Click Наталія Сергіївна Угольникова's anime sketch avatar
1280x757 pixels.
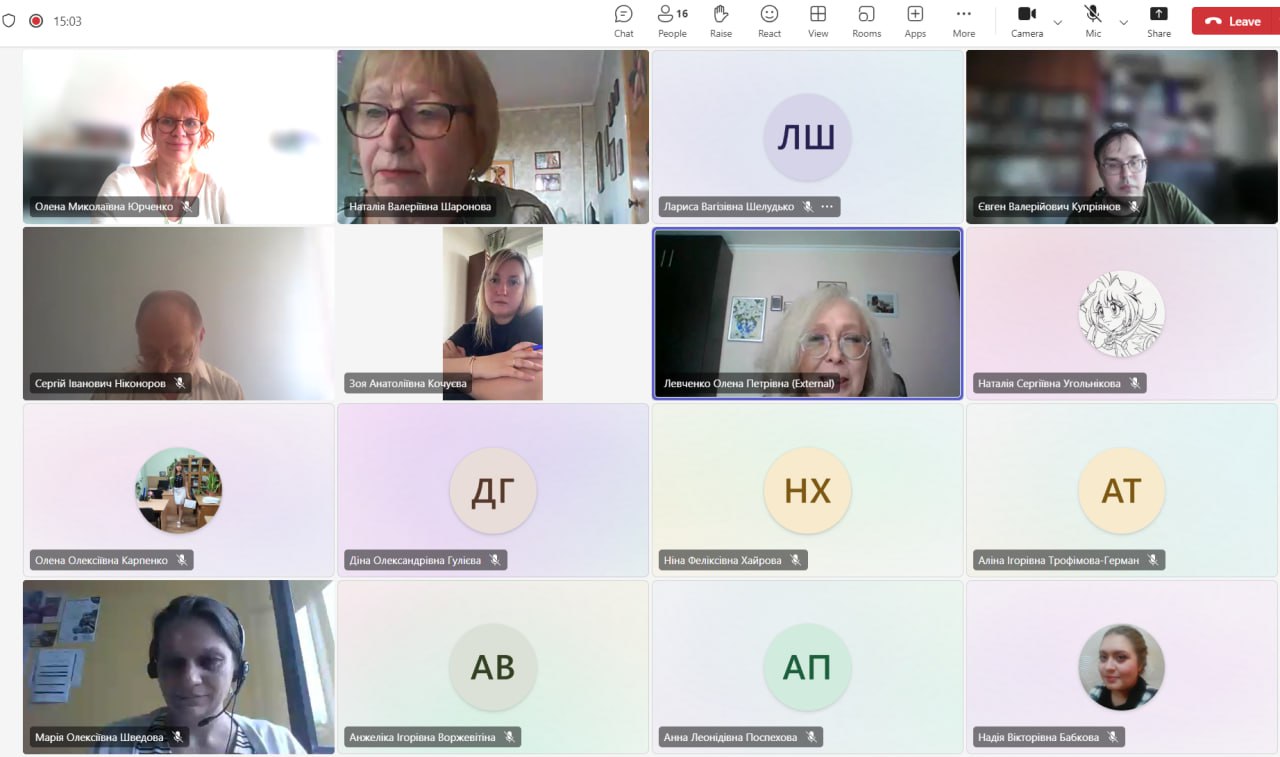click(1121, 314)
